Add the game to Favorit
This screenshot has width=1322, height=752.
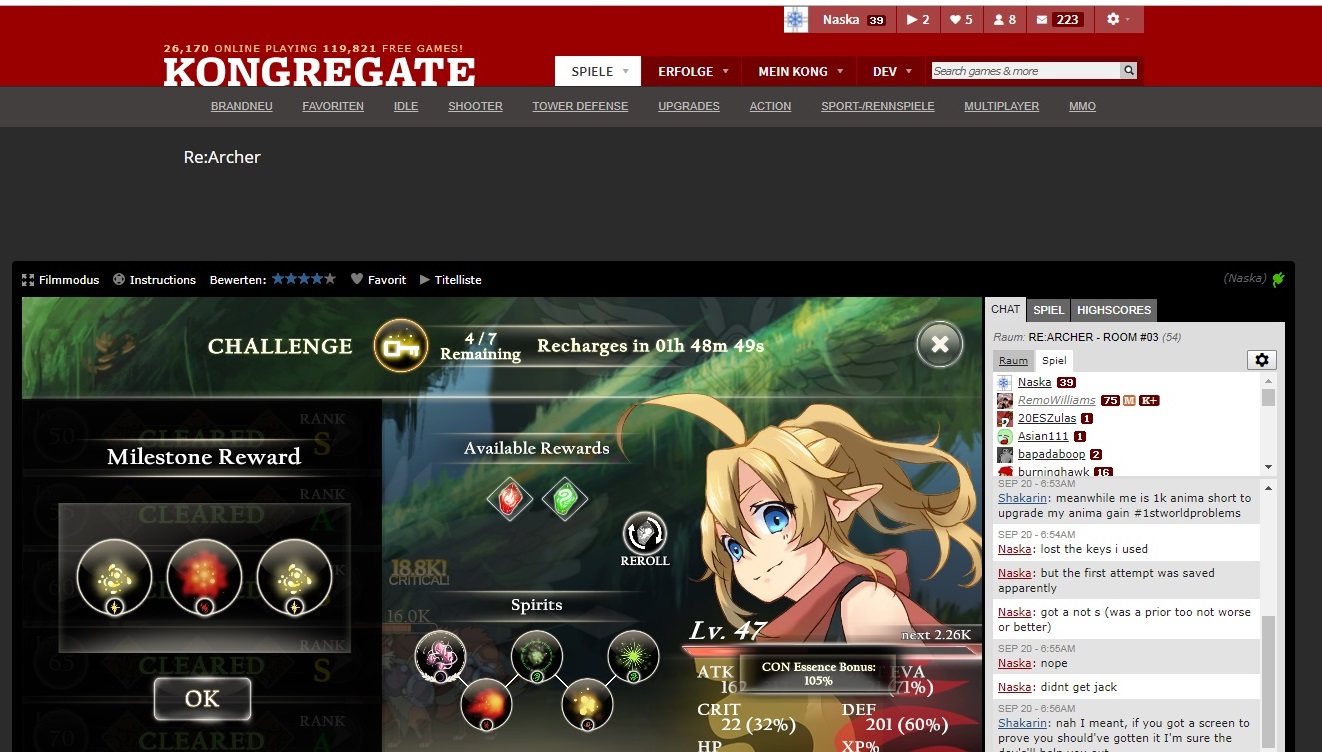point(378,280)
